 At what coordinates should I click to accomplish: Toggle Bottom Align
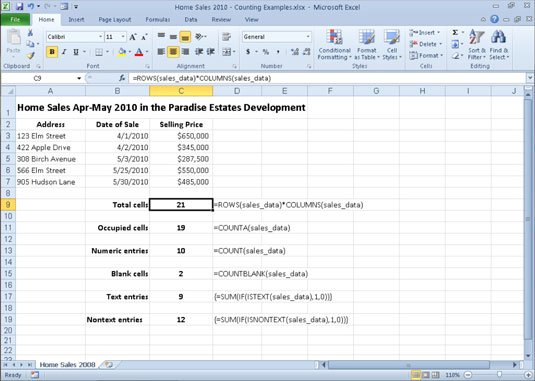(185, 36)
